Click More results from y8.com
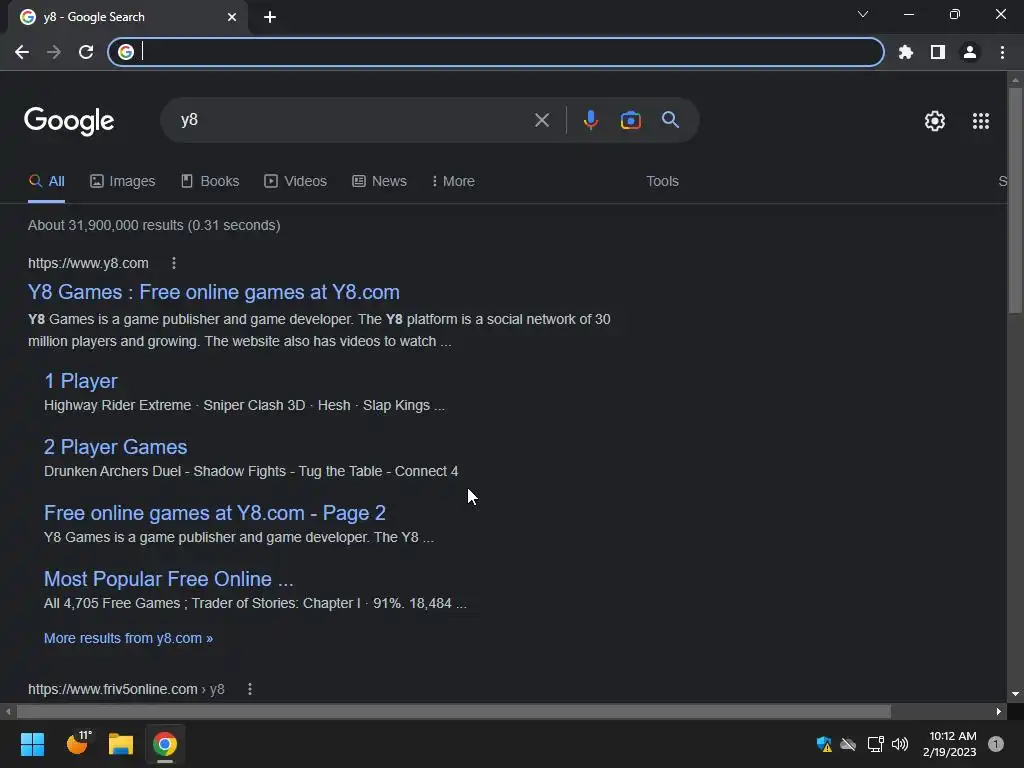The width and height of the screenshot is (1024, 768). 128,638
